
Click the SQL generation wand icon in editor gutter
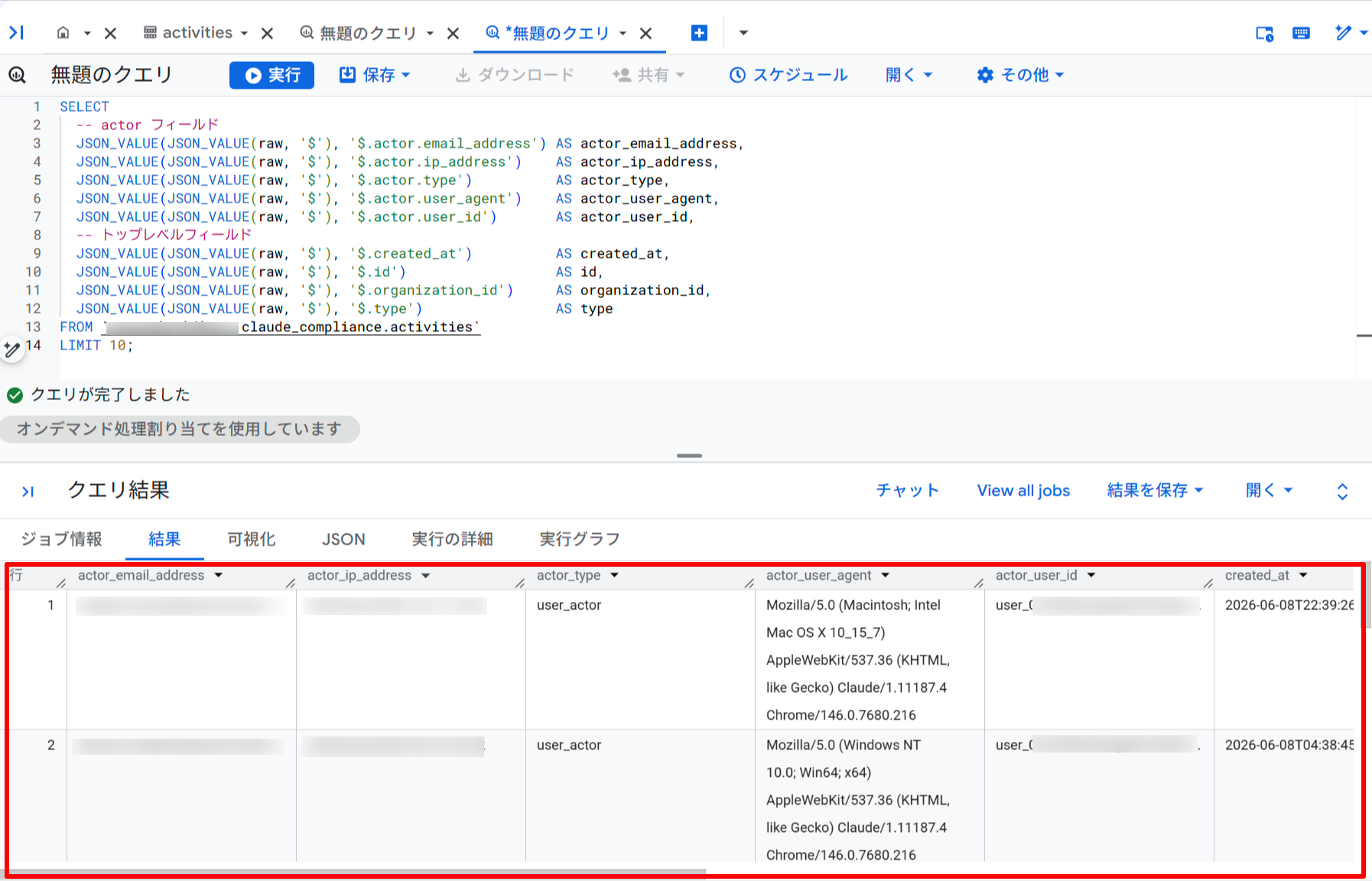pyautogui.click(x=11, y=349)
